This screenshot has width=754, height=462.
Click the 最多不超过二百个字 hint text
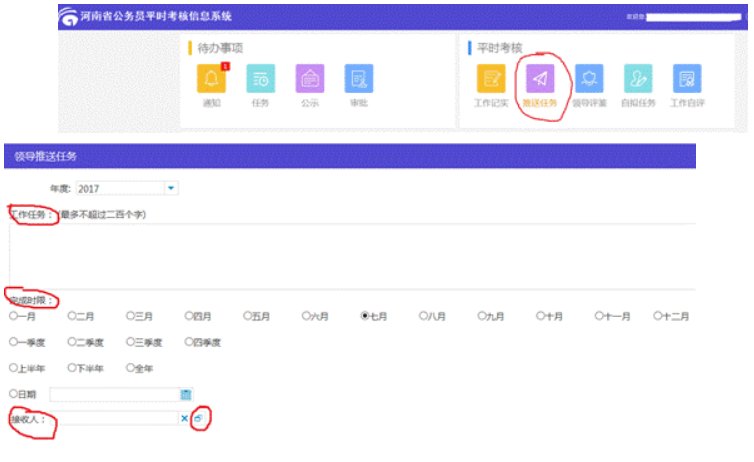tap(102, 214)
